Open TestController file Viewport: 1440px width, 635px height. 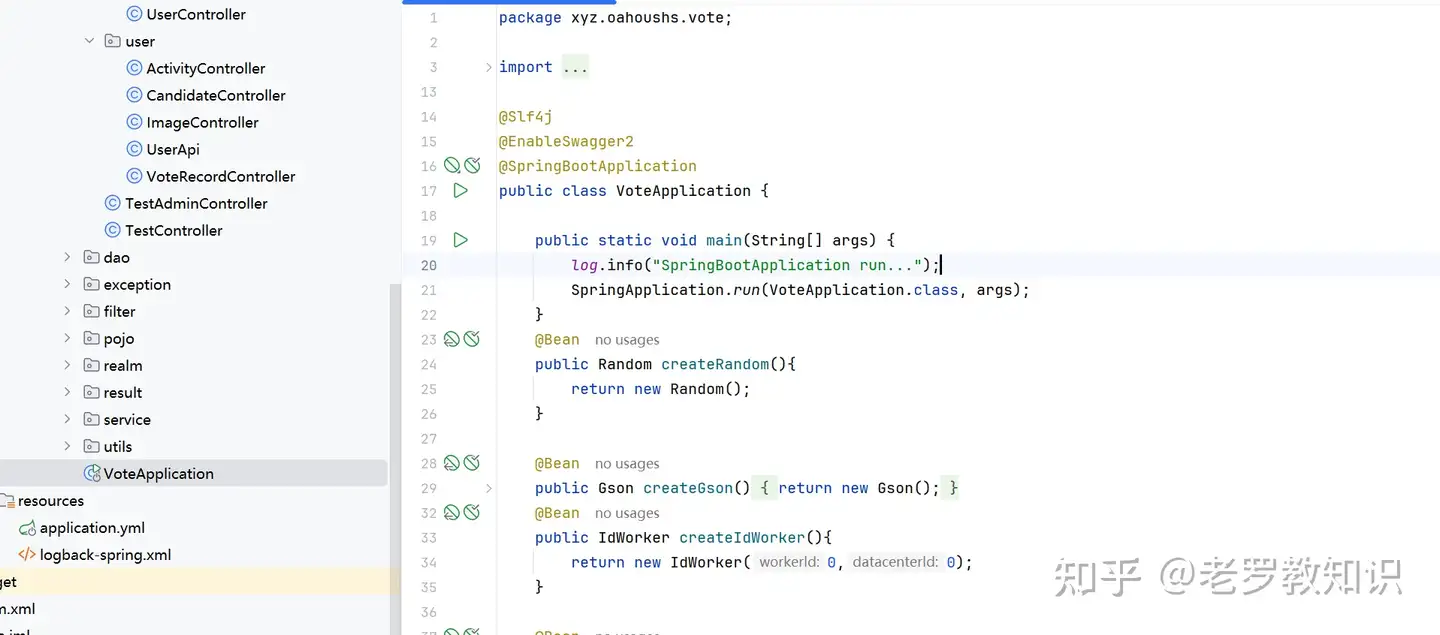pyautogui.click(x=174, y=230)
